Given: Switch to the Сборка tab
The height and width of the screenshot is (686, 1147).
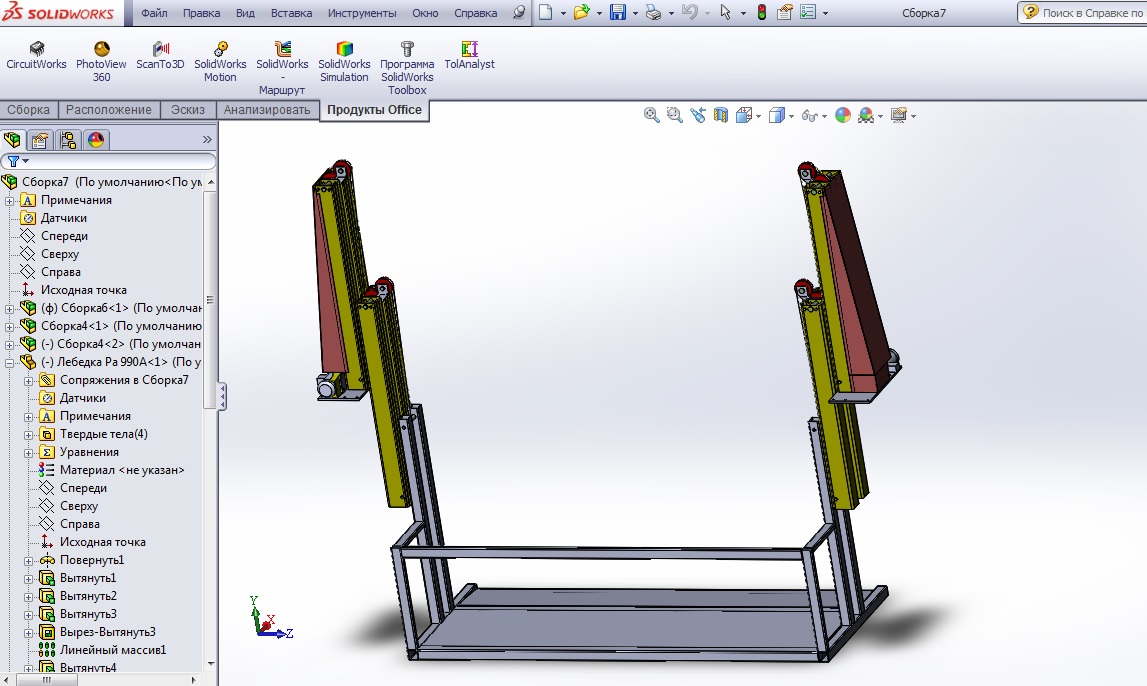Looking at the screenshot, I should pos(29,110).
